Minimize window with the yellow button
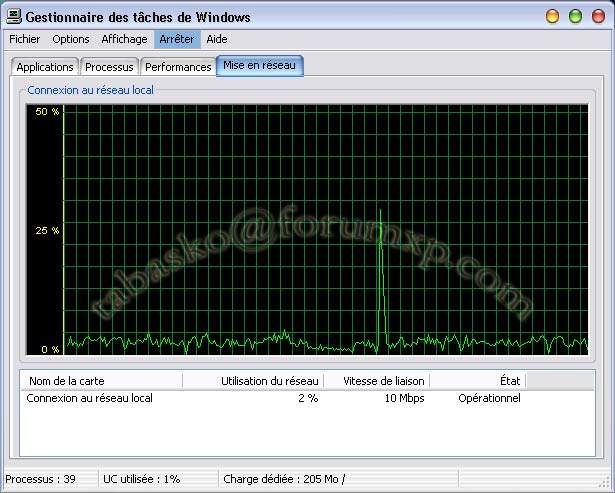This screenshot has height=493, width=615. click(552, 16)
